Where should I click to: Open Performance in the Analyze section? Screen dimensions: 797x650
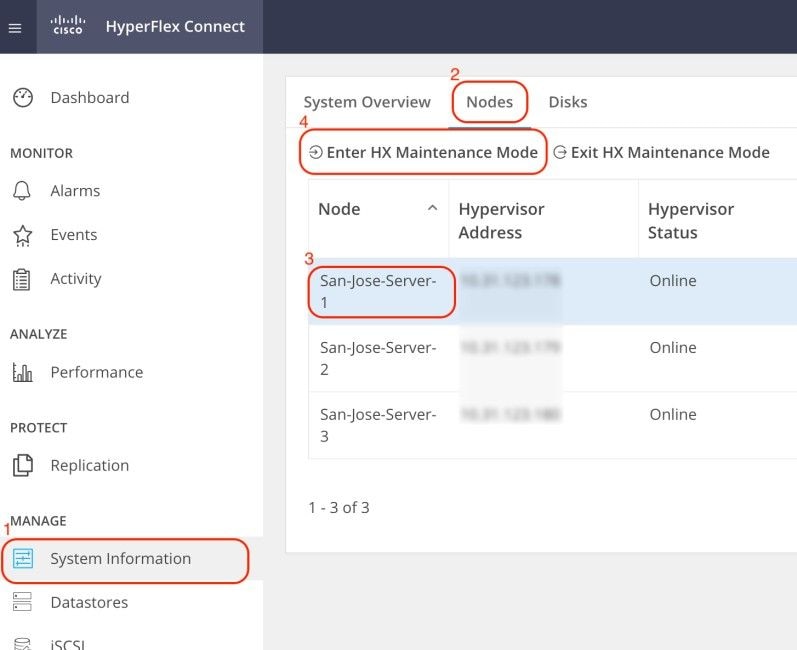coord(97,372)
